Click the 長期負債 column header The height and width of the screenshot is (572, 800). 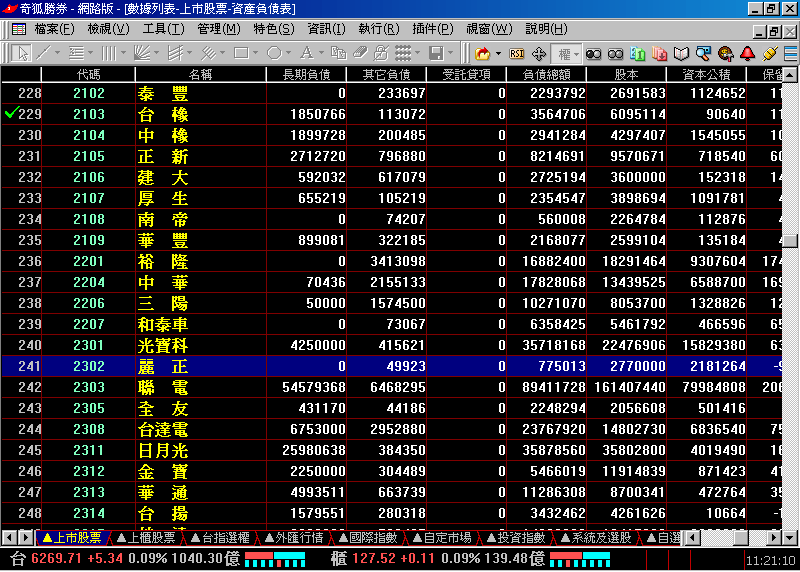306,74
